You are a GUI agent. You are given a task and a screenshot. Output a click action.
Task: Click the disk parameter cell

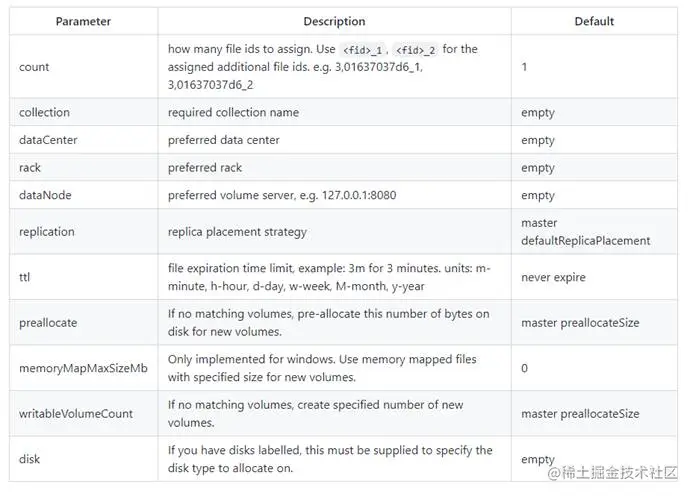(30, 459)
